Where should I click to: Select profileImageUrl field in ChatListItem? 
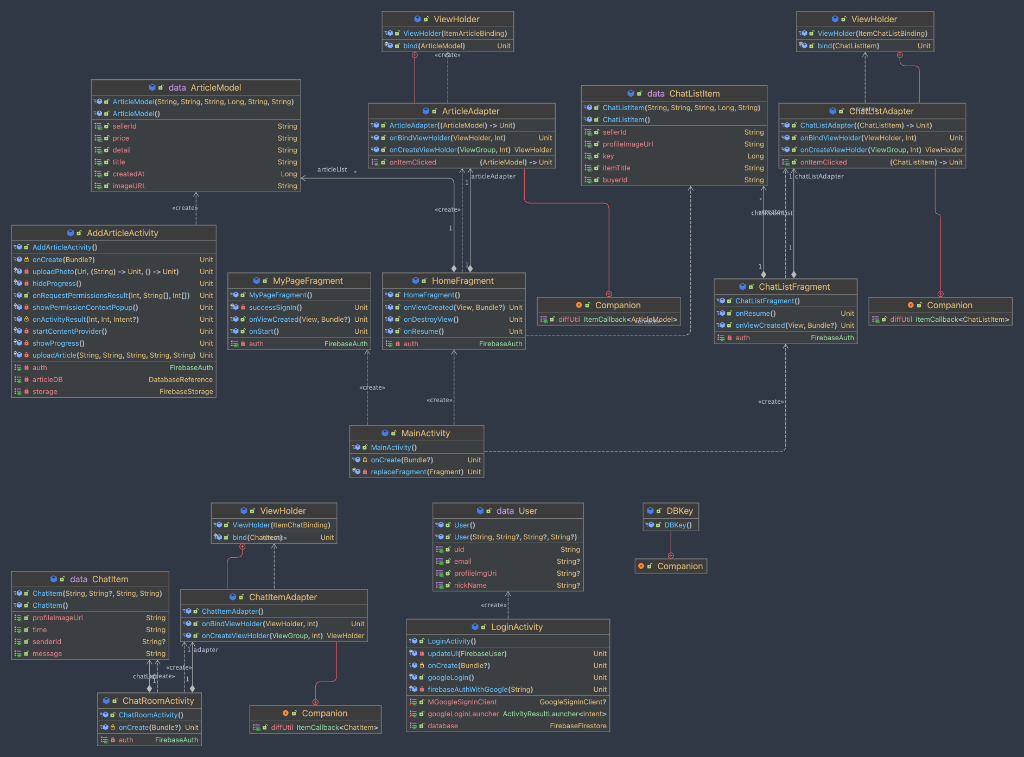674,144
